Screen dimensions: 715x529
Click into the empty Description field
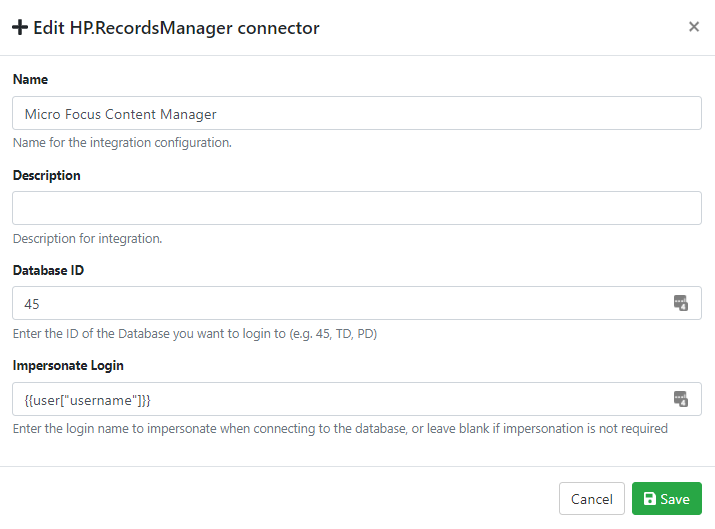pos(356,208)
